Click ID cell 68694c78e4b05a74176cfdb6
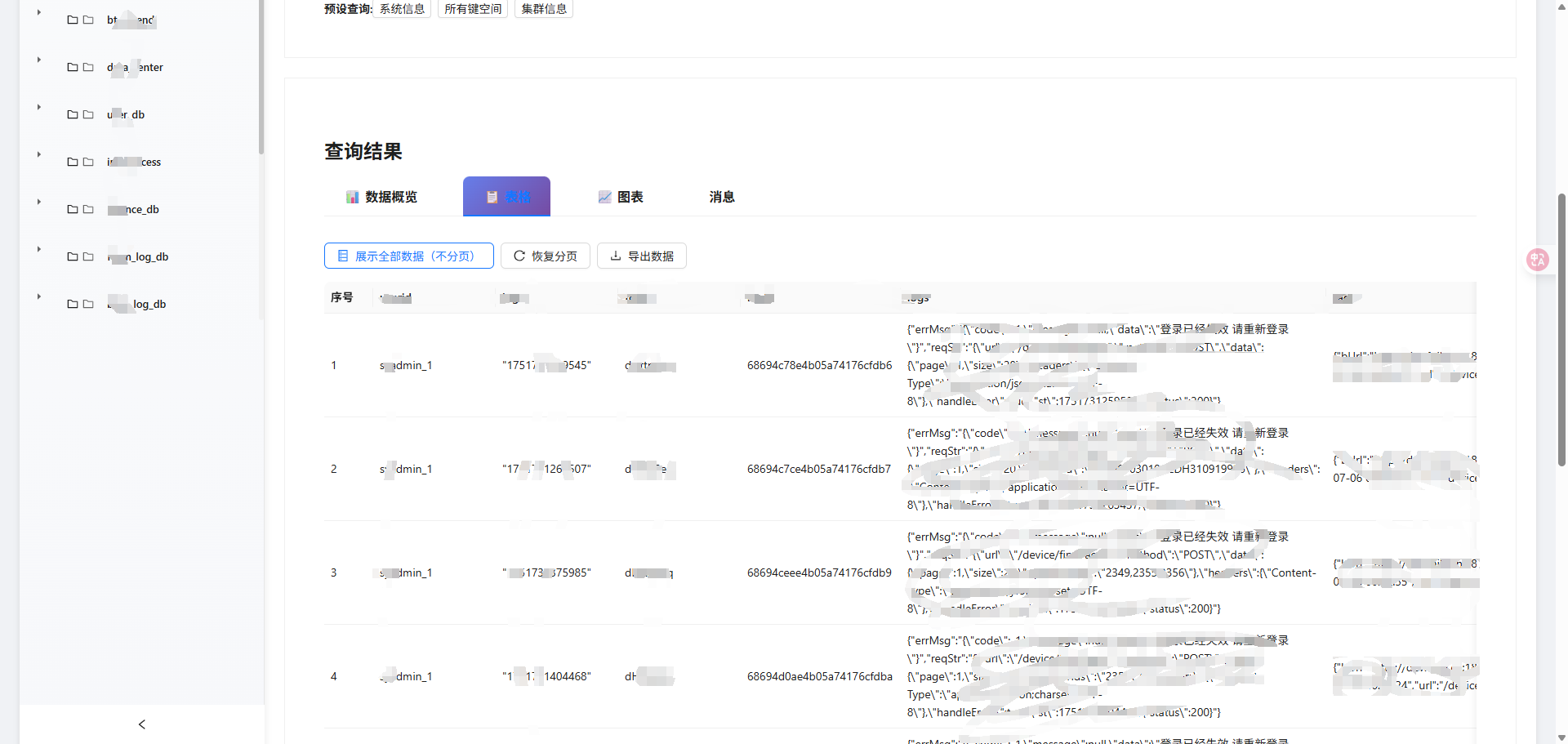This screenshot has width=1568, height=744. [x=819, y=365]
